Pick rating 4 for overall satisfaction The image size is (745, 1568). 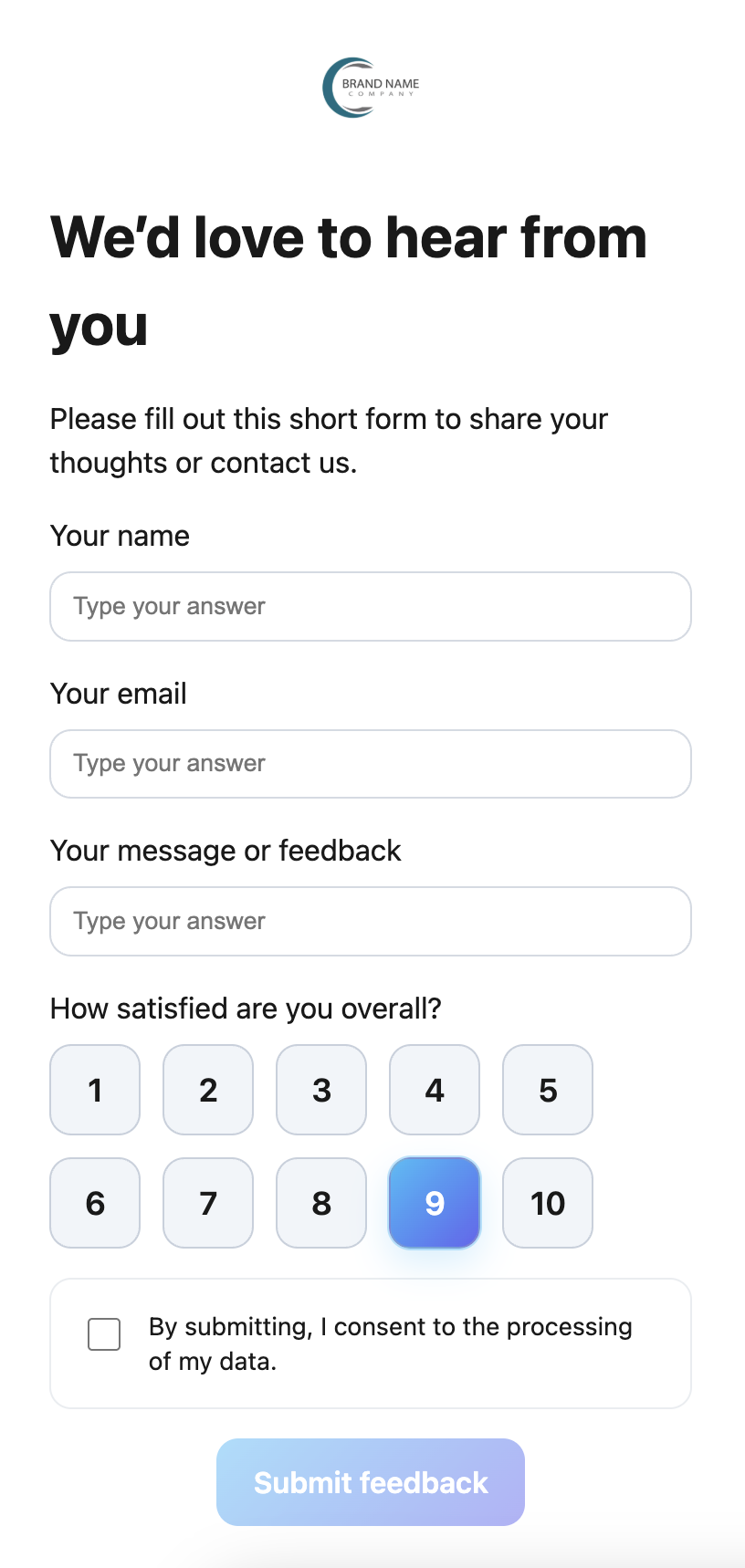(435, 1090)
